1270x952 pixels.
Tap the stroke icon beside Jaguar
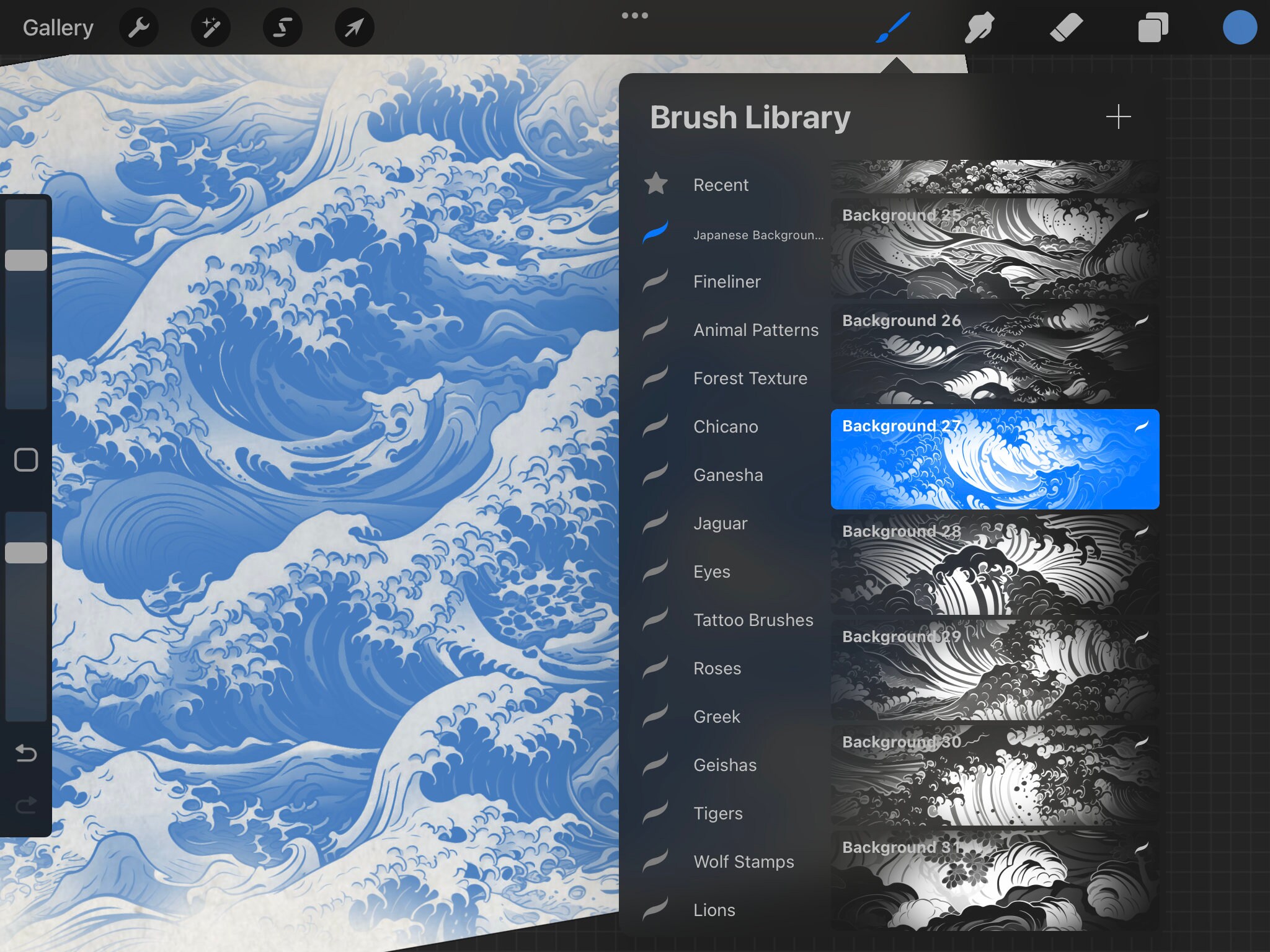tap(655, 522)
